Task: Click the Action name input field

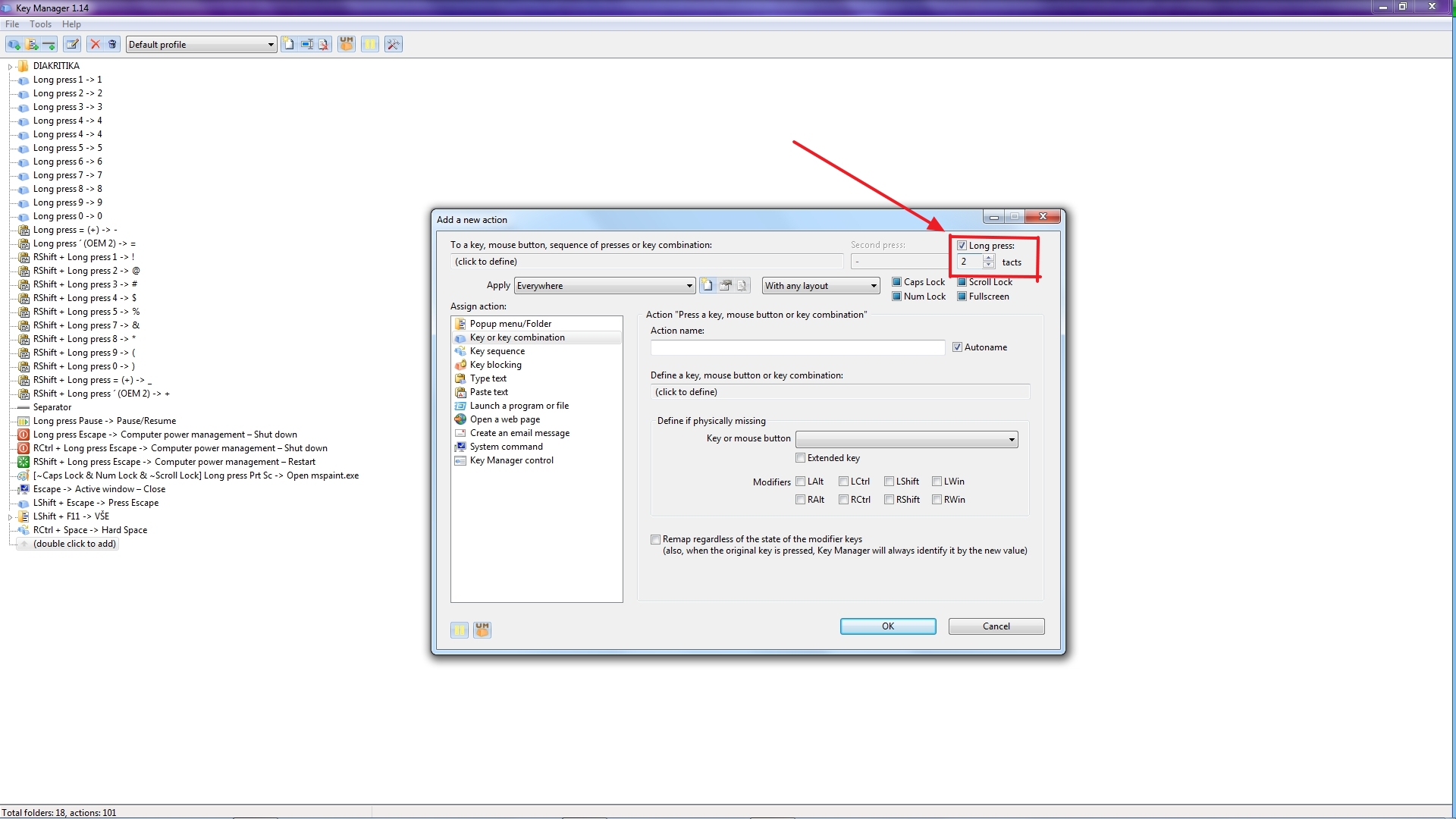Action: [798, 347]
